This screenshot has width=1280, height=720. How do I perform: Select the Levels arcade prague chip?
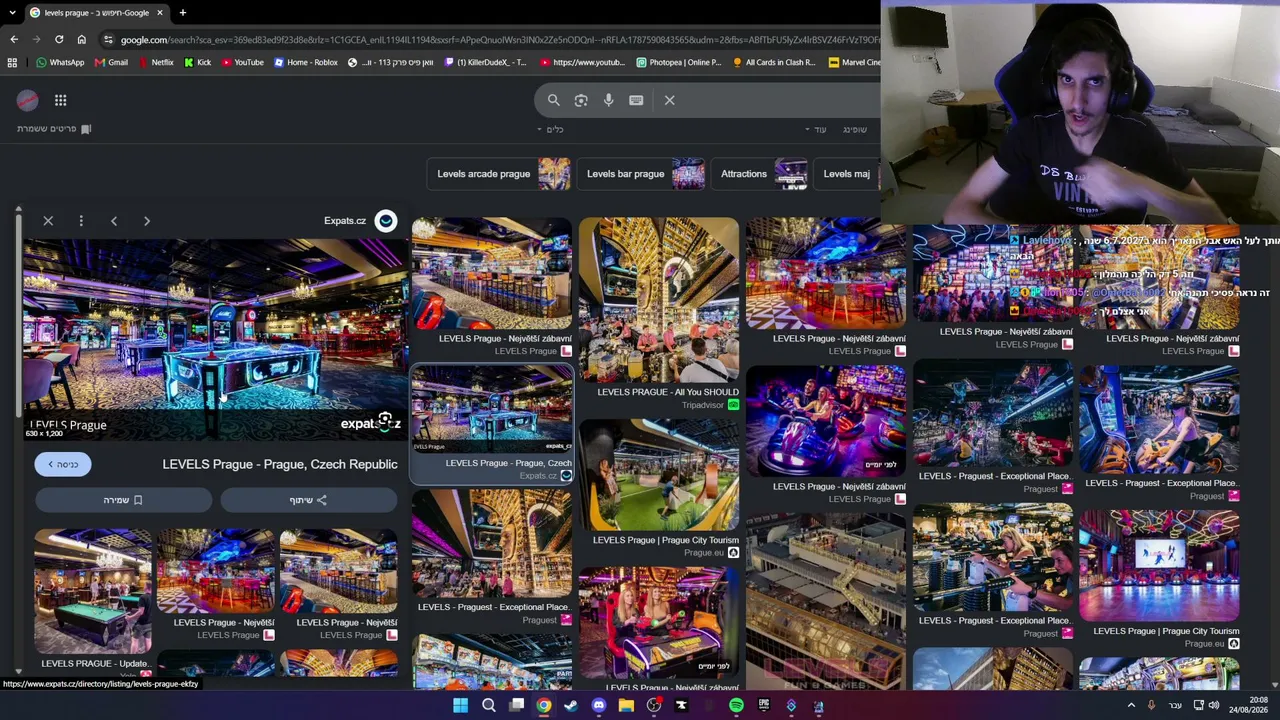pyautogui.click(x=499, y=174)
